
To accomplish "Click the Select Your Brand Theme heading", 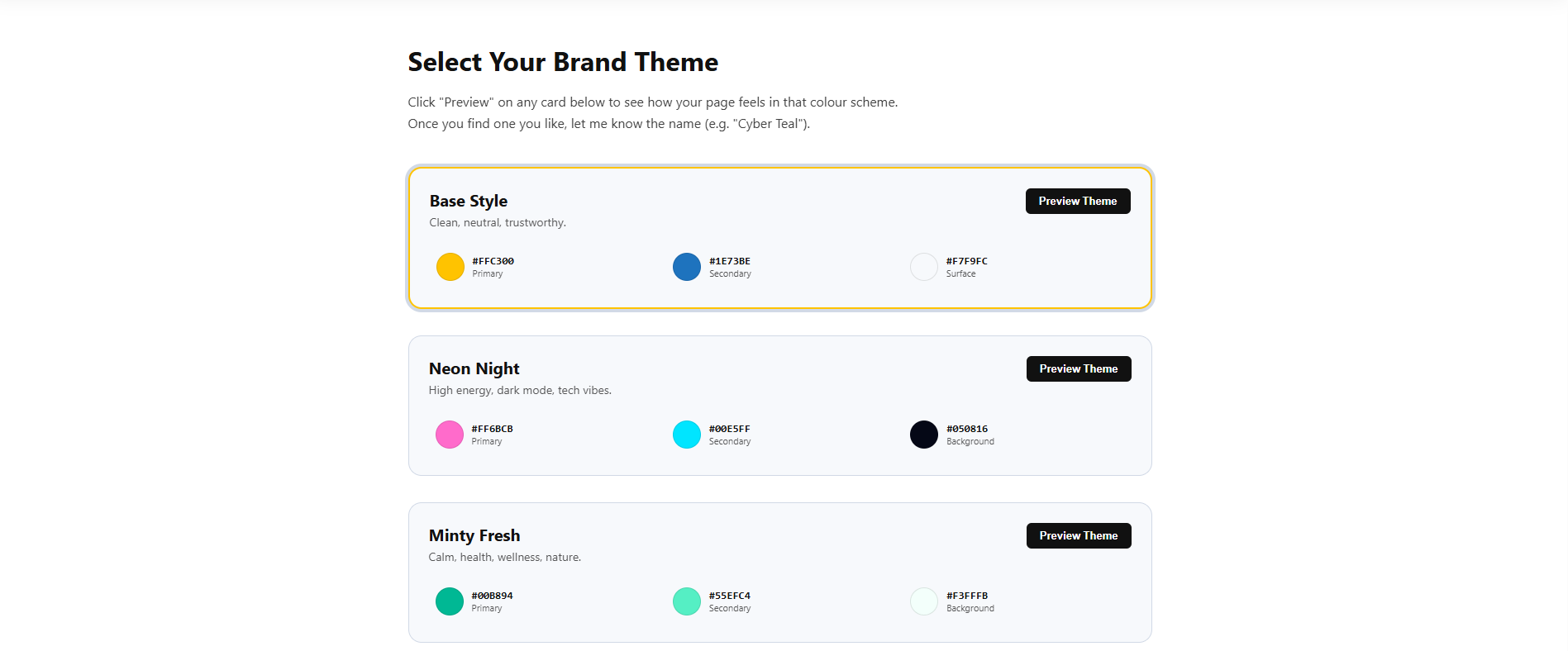I will (563, 62).
